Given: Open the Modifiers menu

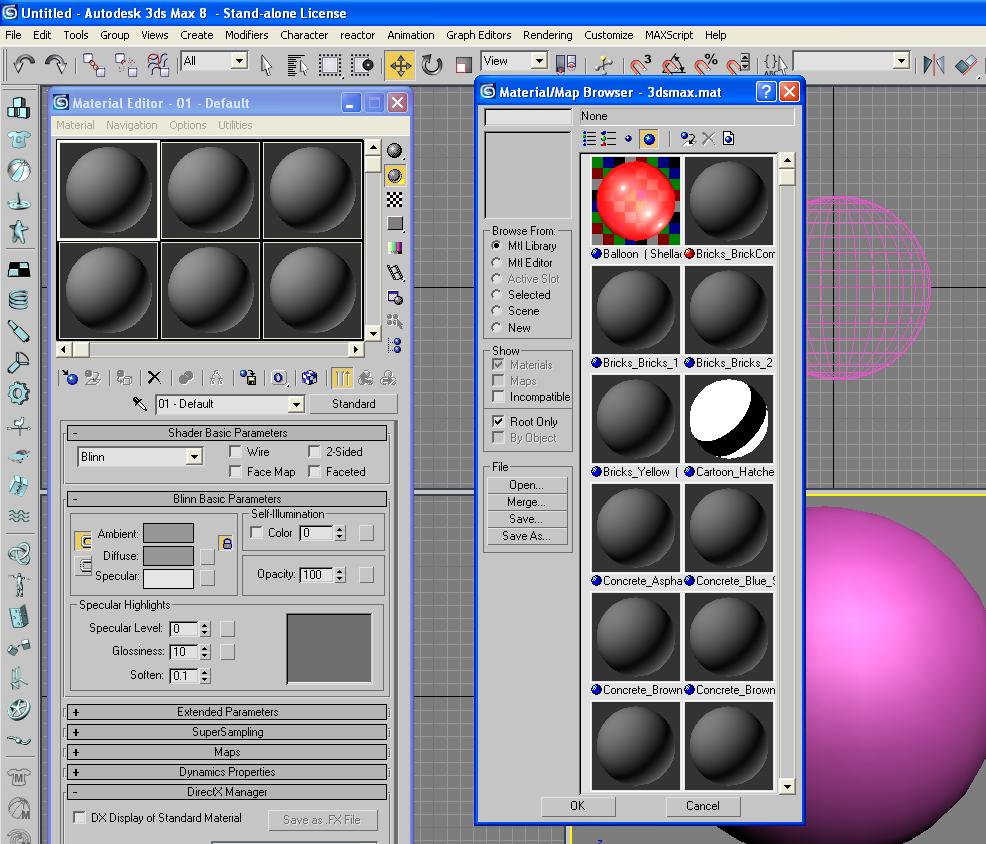Looking at the screenshot, I should point(246,35).
